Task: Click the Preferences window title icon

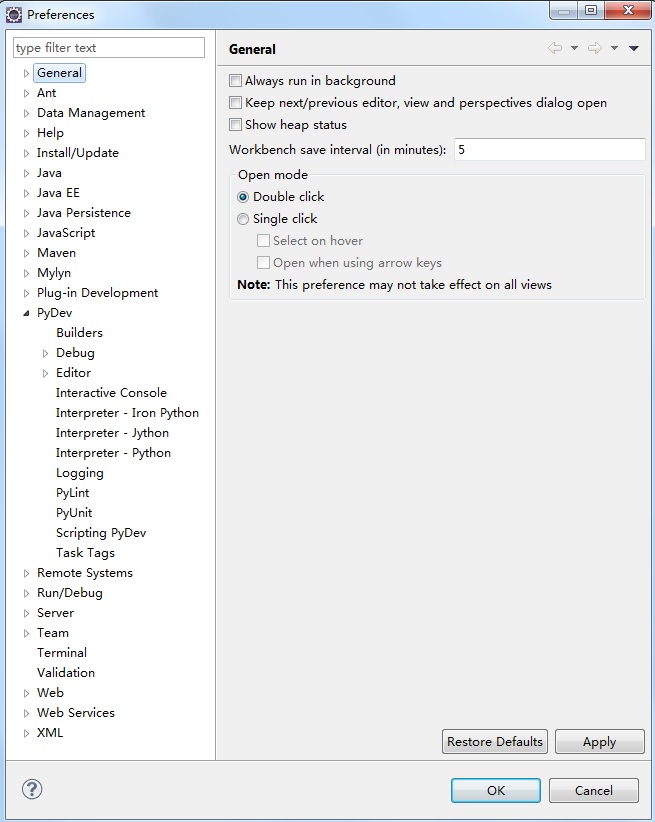Action: (14, 15)
